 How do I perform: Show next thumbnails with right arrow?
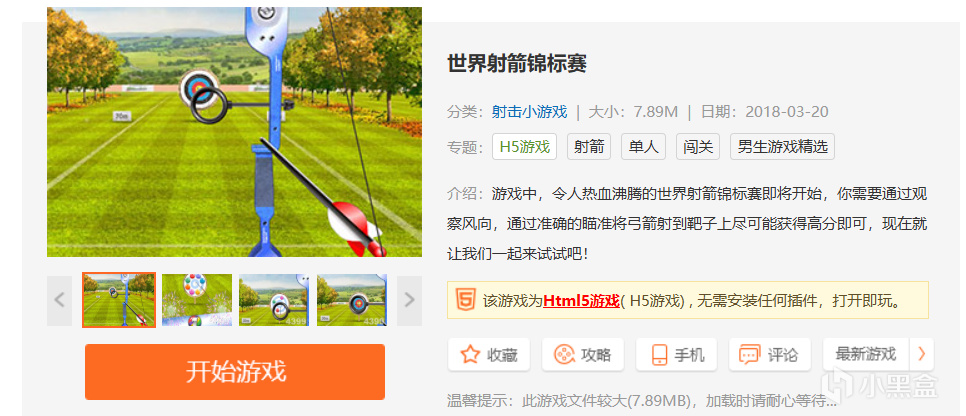point(409,300)
